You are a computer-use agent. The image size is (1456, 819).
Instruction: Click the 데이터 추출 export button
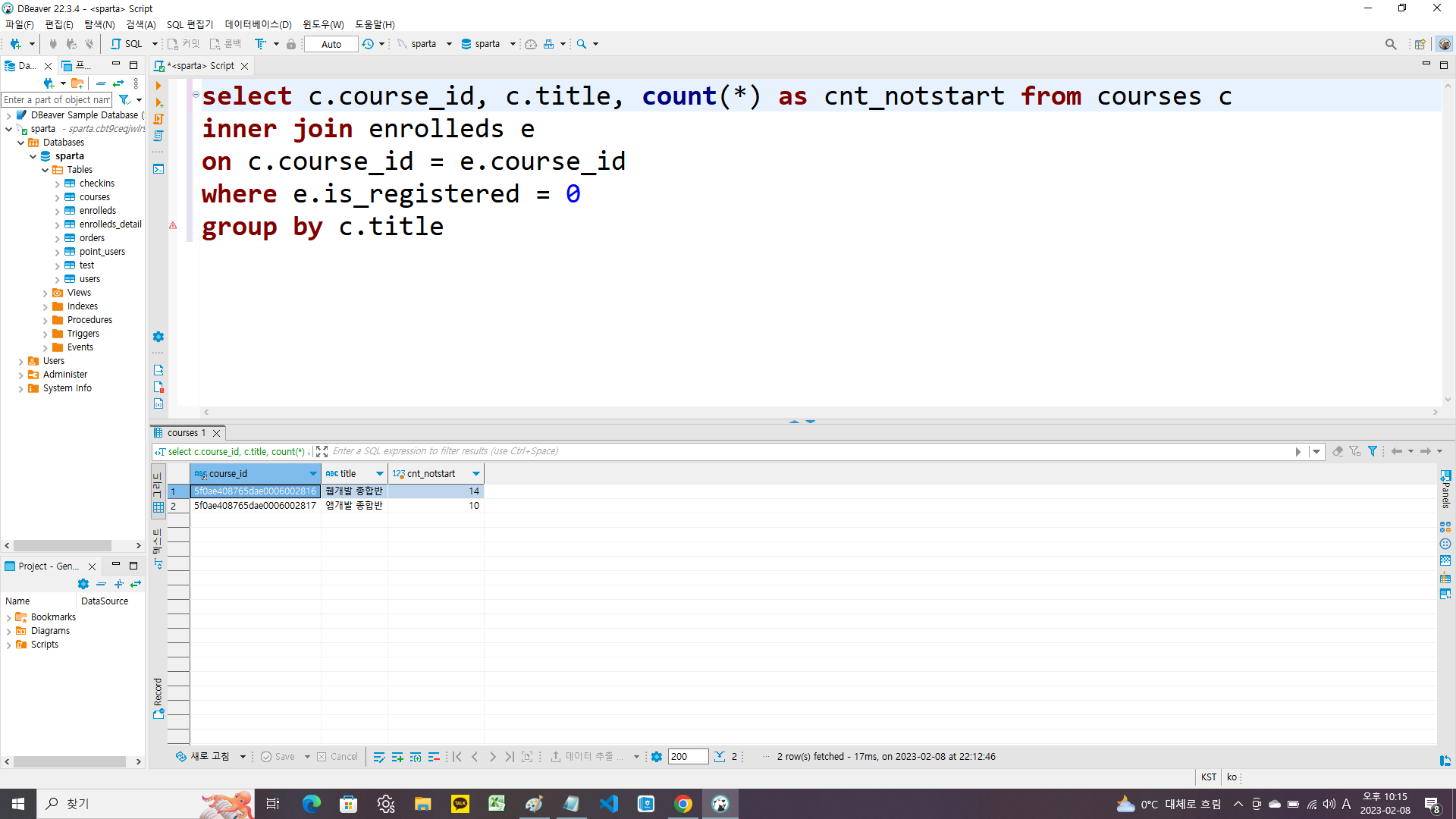(586, 757)
